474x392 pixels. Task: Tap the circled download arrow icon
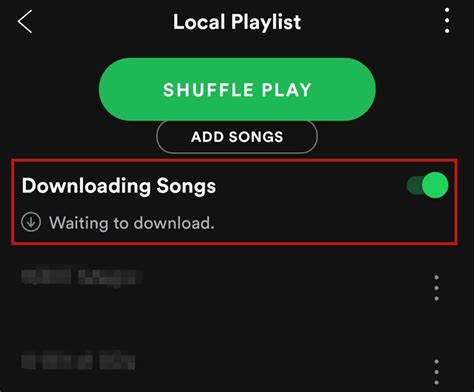coord(31,222)
